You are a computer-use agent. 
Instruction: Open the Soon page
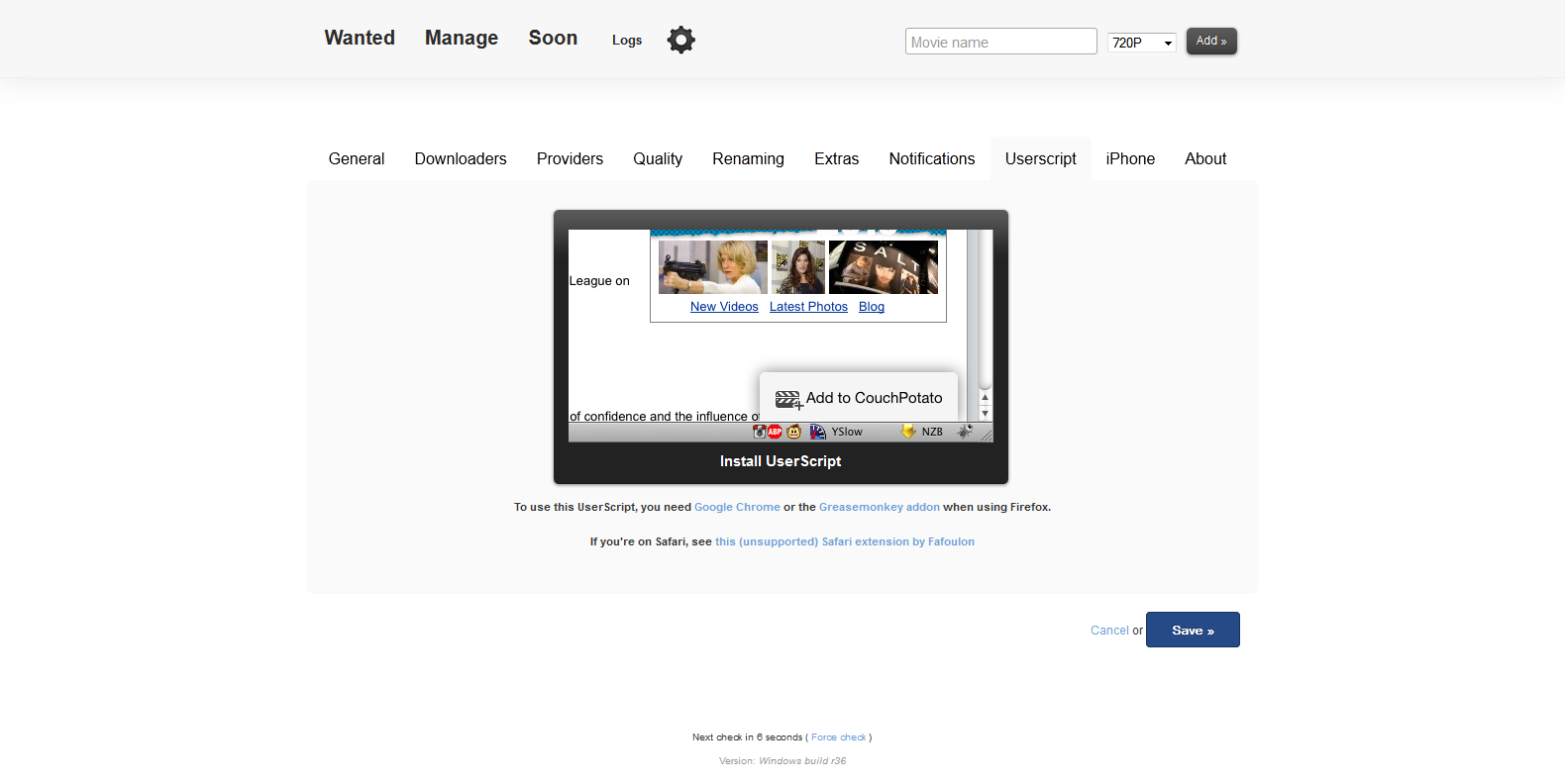point(553,38)
